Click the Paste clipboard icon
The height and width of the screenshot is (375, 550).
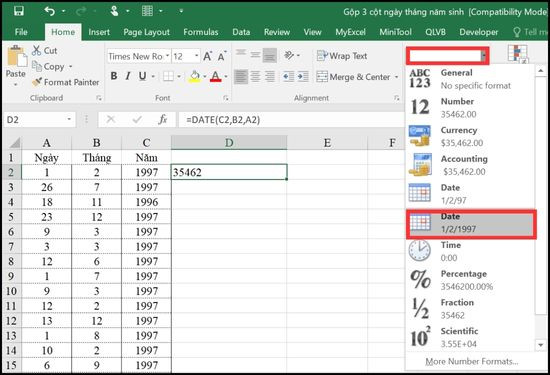(x=16, y=56)
